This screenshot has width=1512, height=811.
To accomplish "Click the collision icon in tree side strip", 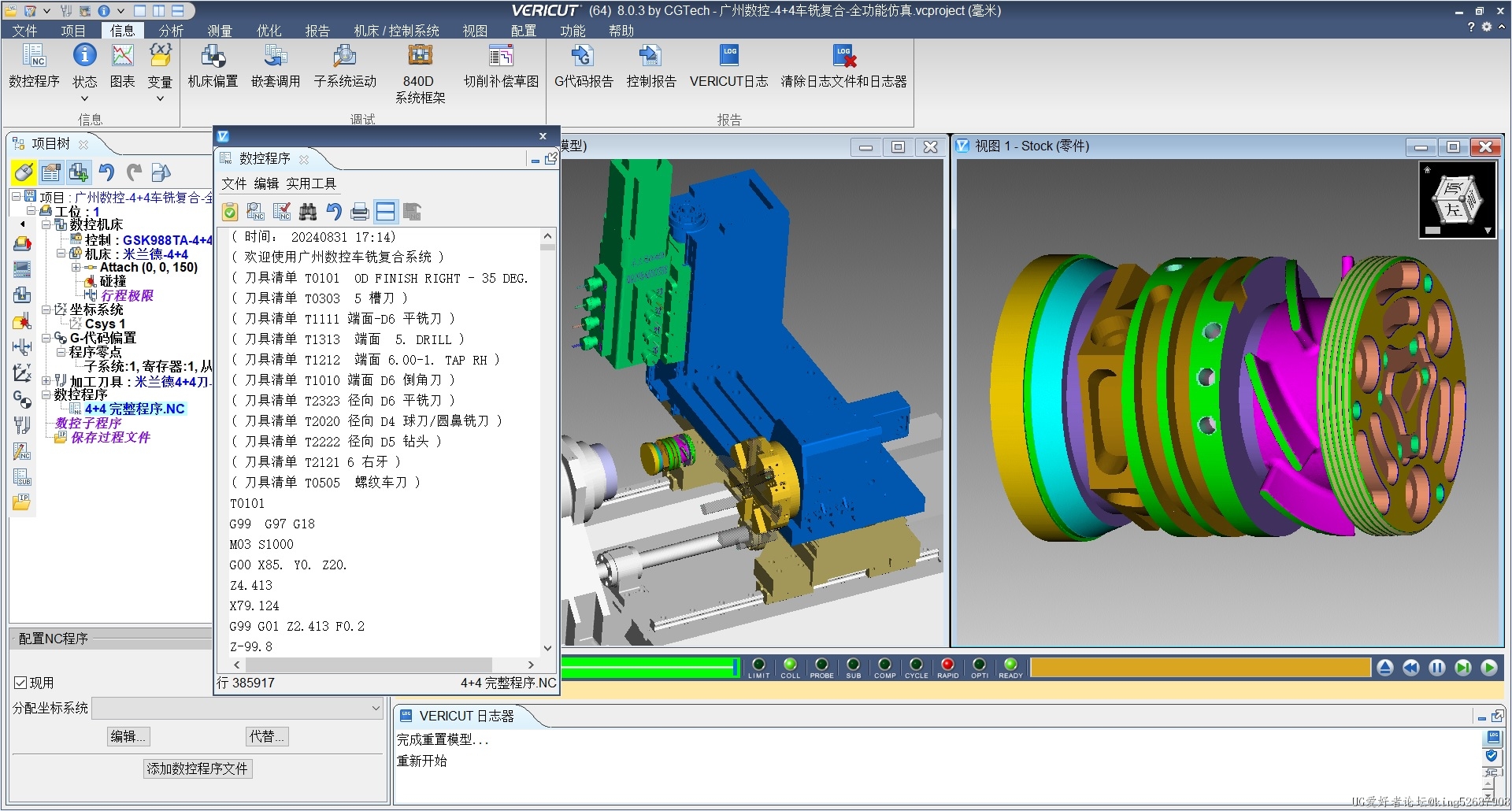I will coord(22,321).
